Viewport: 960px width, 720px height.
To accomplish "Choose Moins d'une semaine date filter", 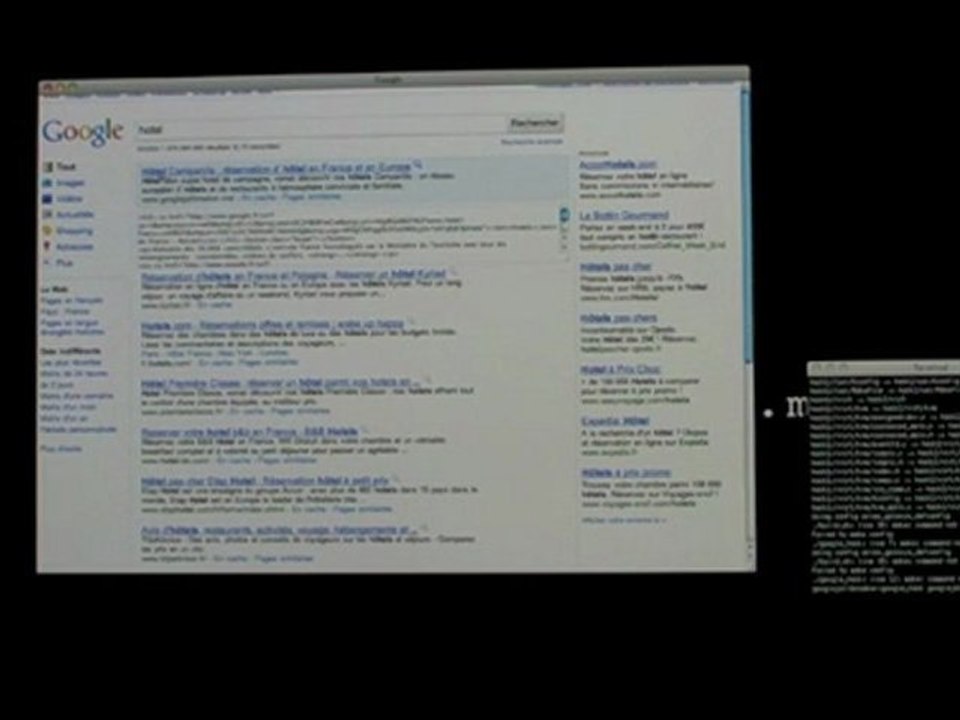I will point(77,396).
